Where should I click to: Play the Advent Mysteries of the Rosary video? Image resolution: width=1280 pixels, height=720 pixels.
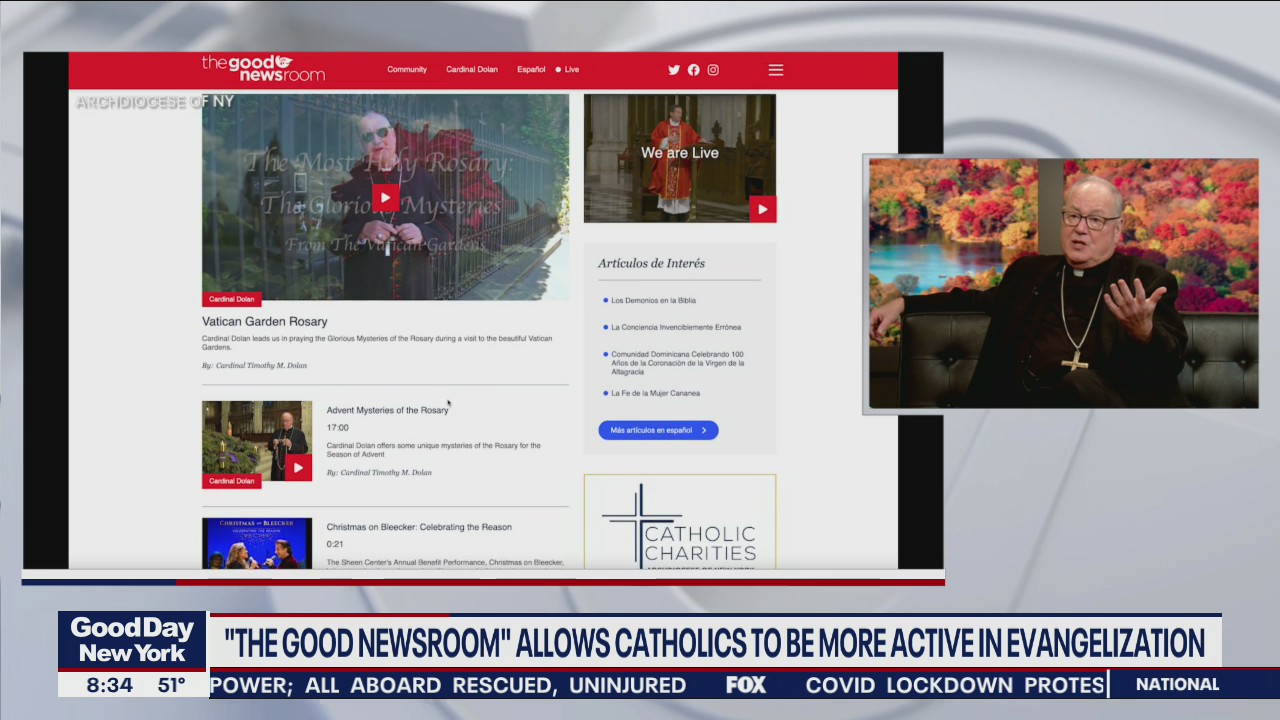(297, 467)
